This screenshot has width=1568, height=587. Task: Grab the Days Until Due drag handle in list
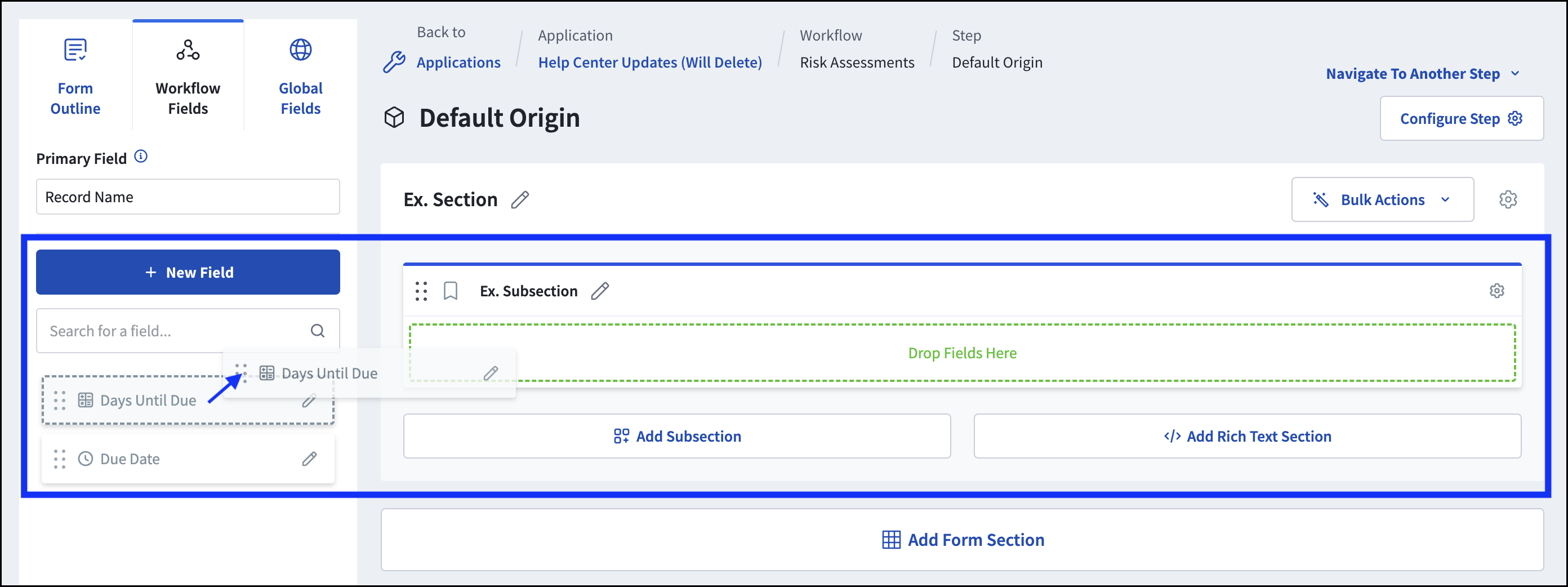point(60,400)
